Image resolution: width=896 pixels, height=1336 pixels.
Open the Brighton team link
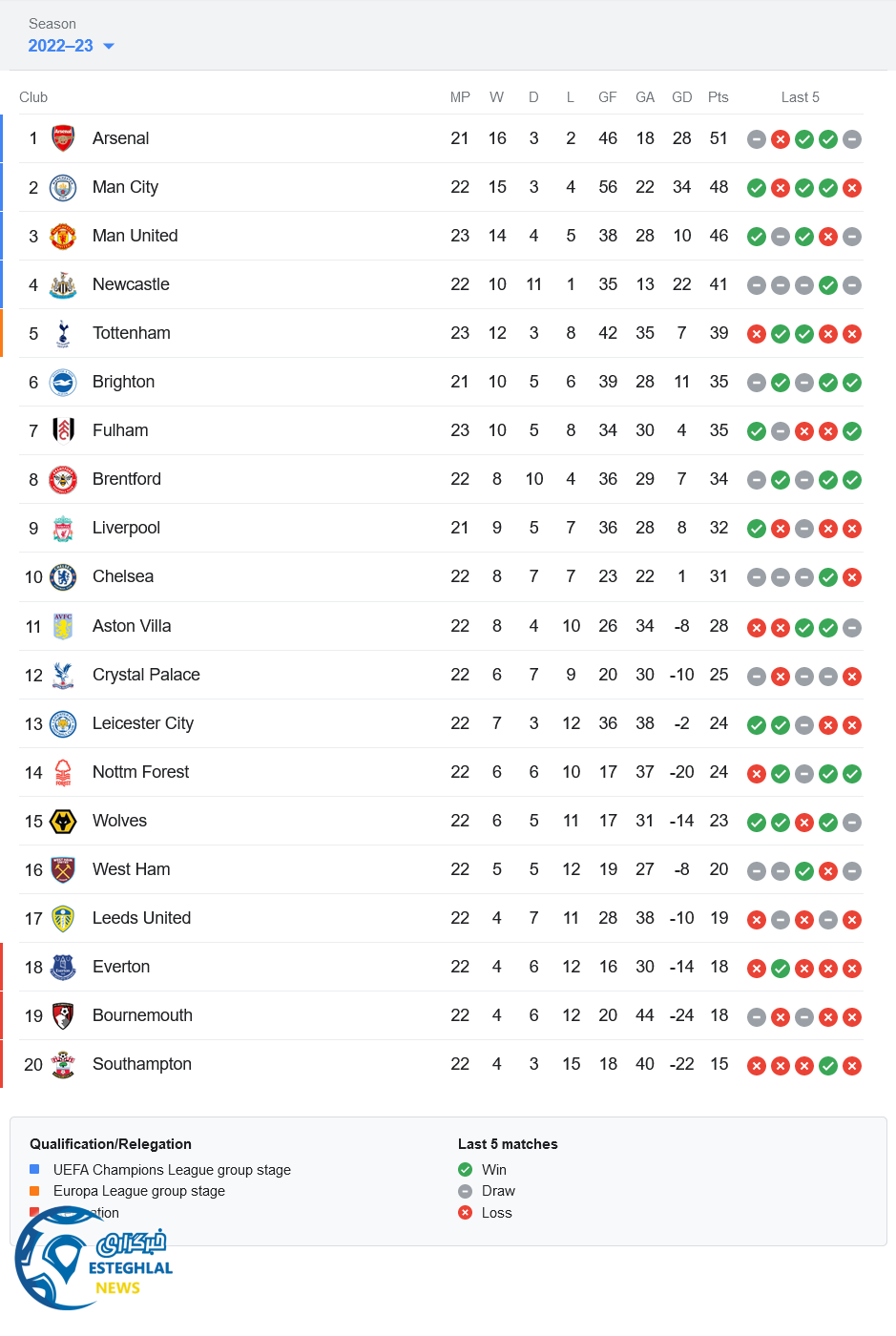(x=123, y=382)
